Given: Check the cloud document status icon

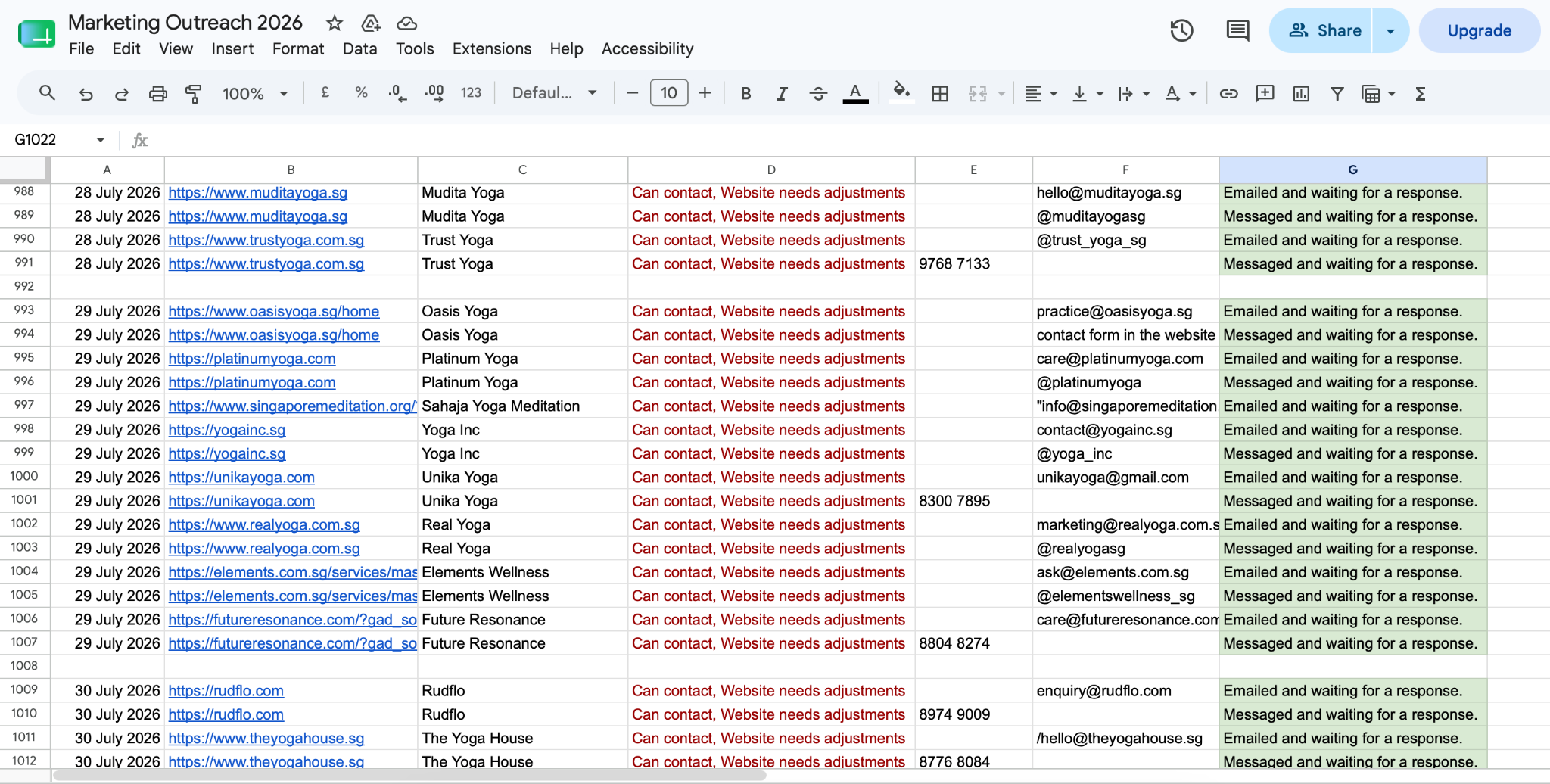Looking at the screenshot, I should 407,23.
